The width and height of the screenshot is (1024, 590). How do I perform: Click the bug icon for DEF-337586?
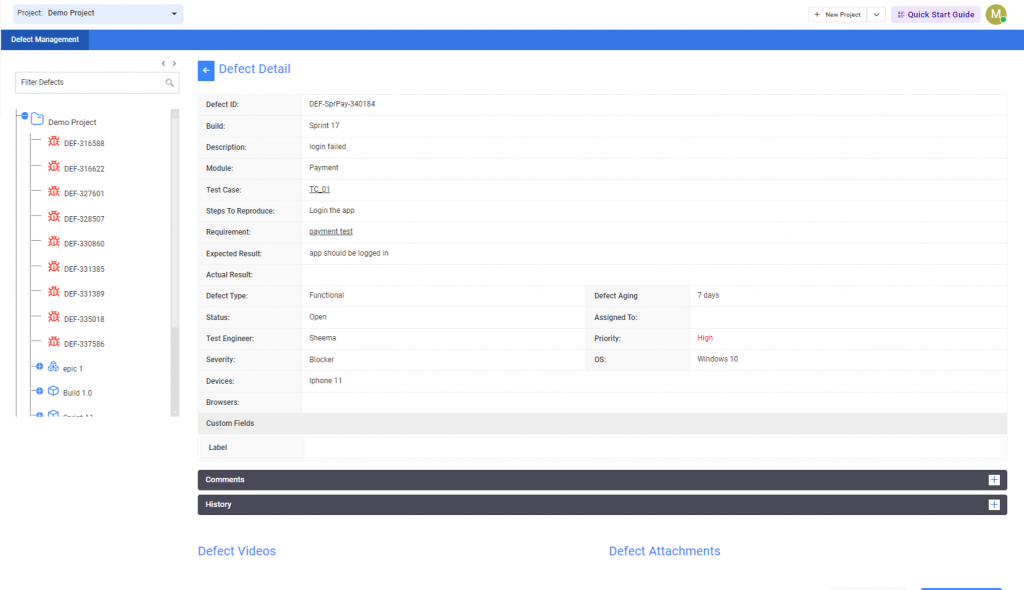pos(54,342)
